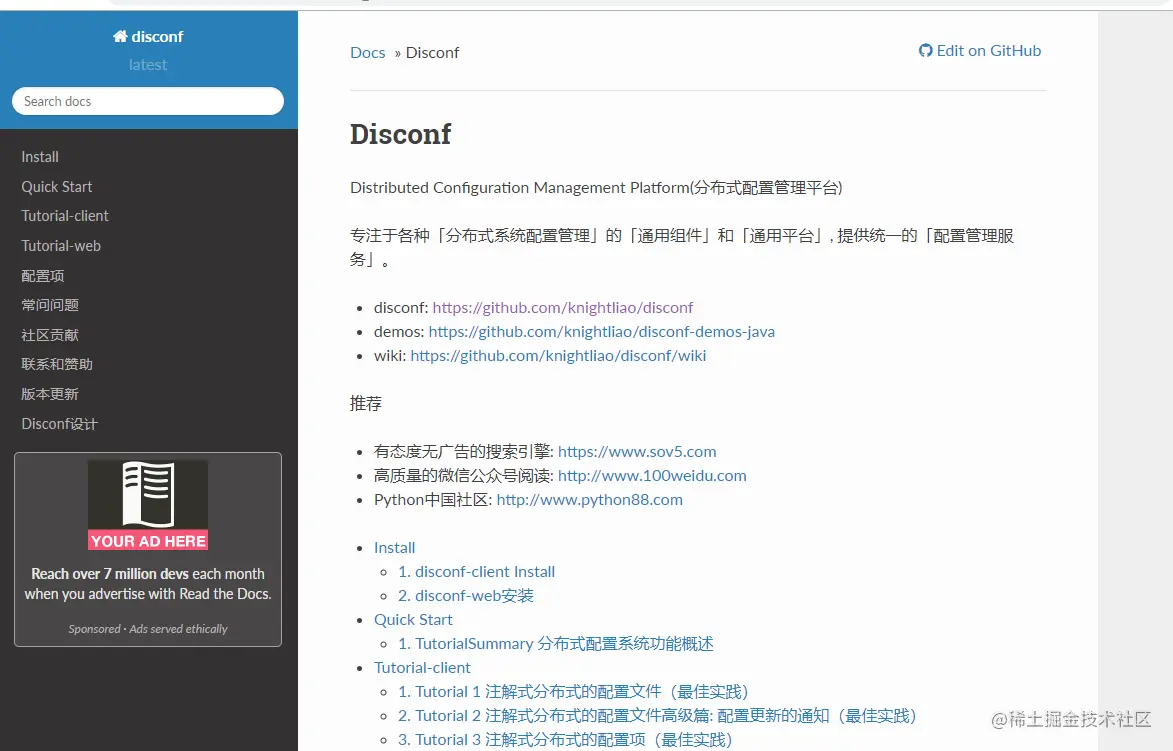Open 配置项 in the sidebar
The image size is (1173, 751).
[x=43, y=276]
